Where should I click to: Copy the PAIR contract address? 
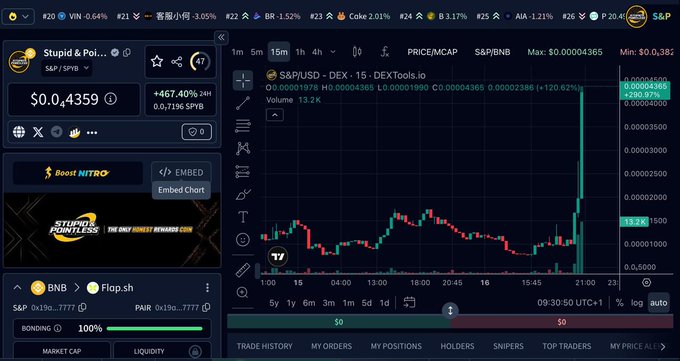206,308
